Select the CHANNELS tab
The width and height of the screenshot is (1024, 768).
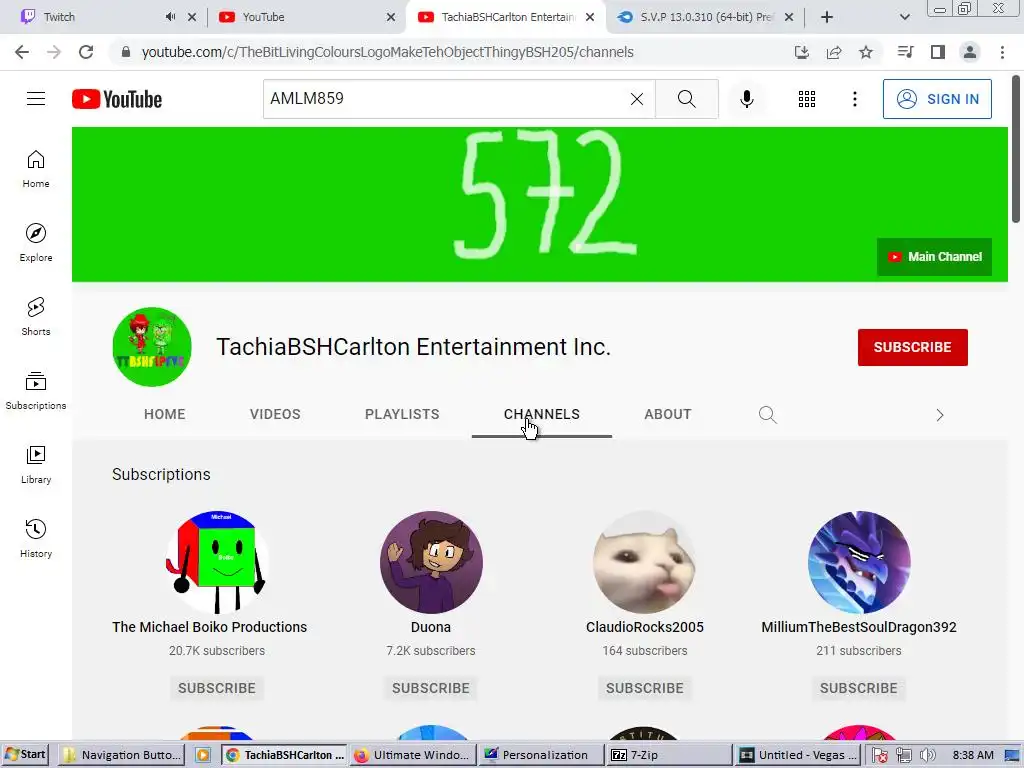pos(541,415)
